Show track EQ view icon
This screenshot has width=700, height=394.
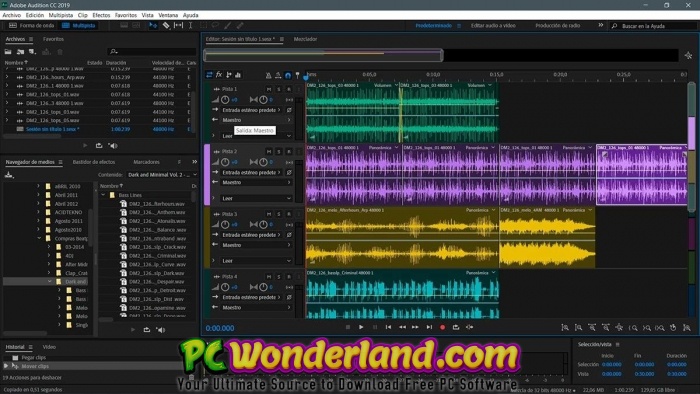[x=238, y=75]
